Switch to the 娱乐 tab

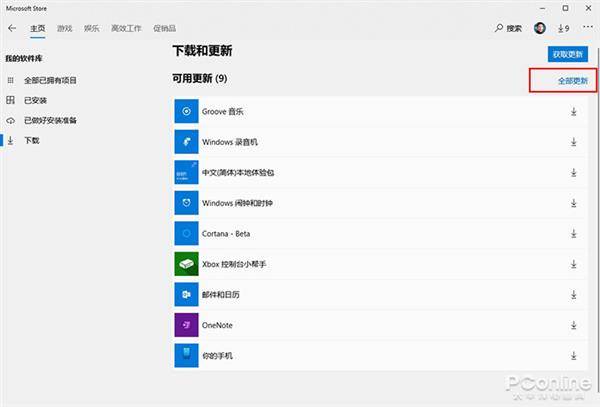[92, 29]
